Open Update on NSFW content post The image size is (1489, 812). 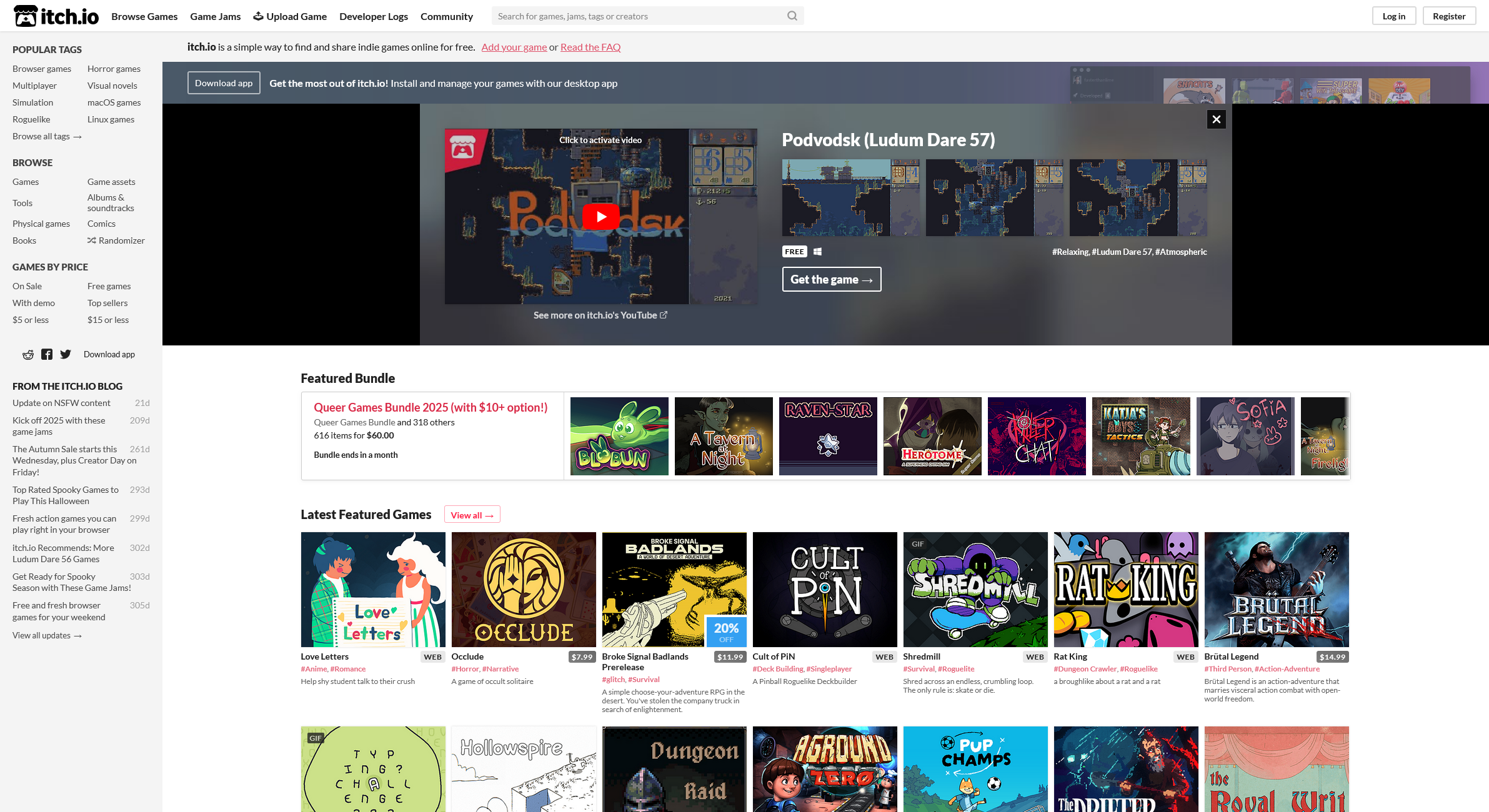(x=61, y=403)
